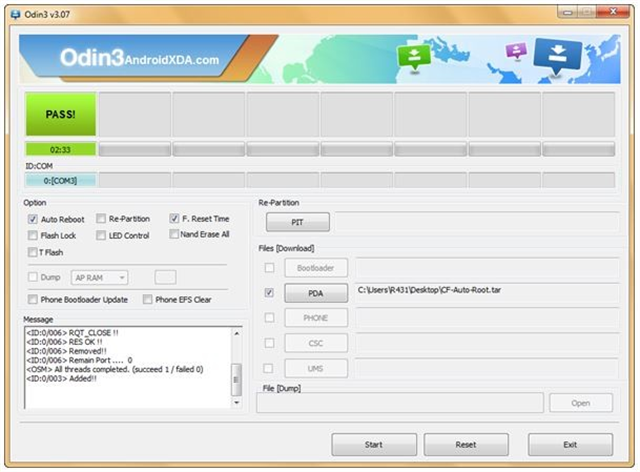Check the UMS file checkbox
640x472 pixels.
(269, 368)
